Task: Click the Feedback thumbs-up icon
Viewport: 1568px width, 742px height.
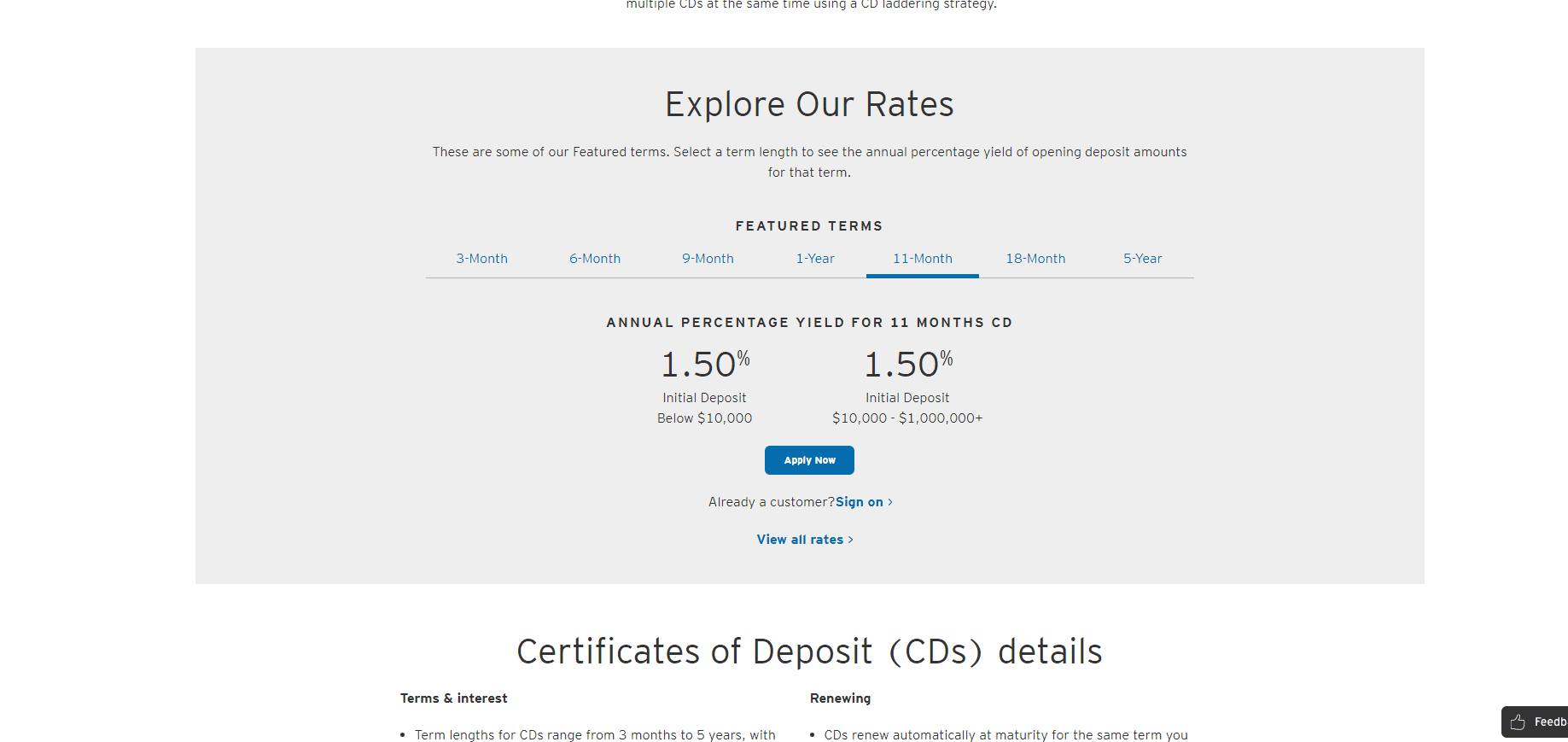Action: [x=1518, y=722]
